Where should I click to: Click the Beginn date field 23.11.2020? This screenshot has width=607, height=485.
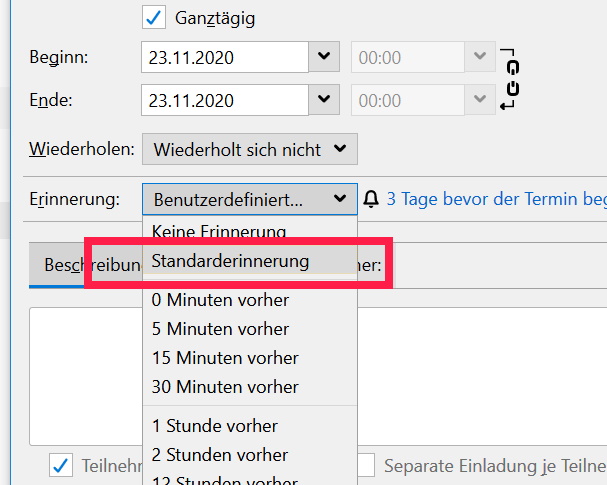[x=224, y=57]
